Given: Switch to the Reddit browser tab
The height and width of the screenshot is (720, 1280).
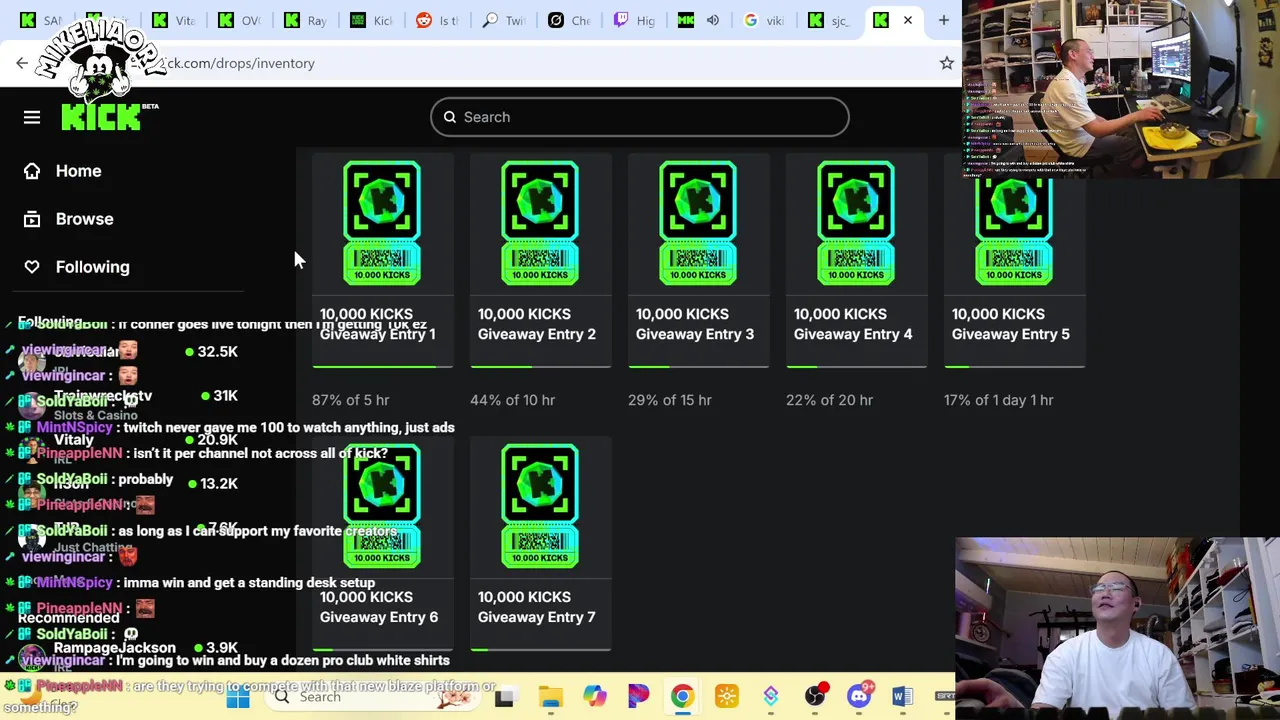Looking at the screenshot, I should coord(436,20).
